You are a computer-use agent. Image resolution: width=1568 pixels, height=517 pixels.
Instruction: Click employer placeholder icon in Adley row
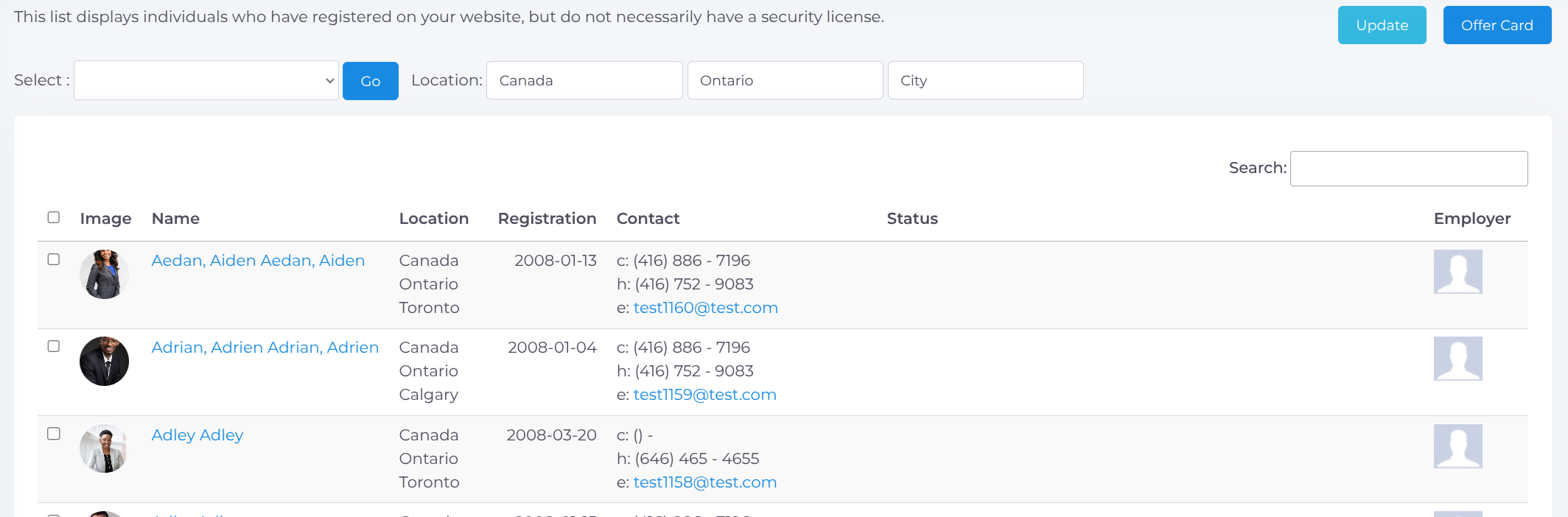pyautogui.click(x=1457, y=446)
